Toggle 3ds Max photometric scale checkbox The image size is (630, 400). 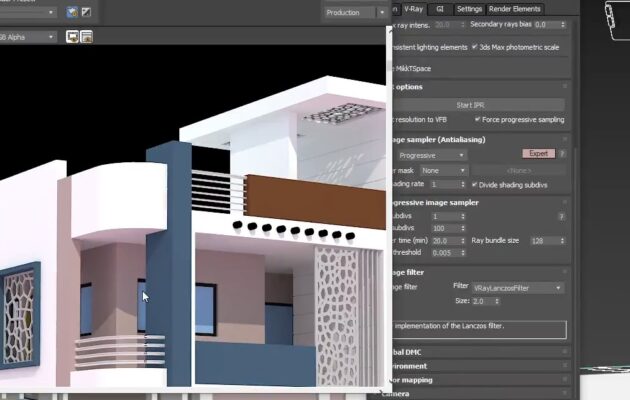[475, 47]
